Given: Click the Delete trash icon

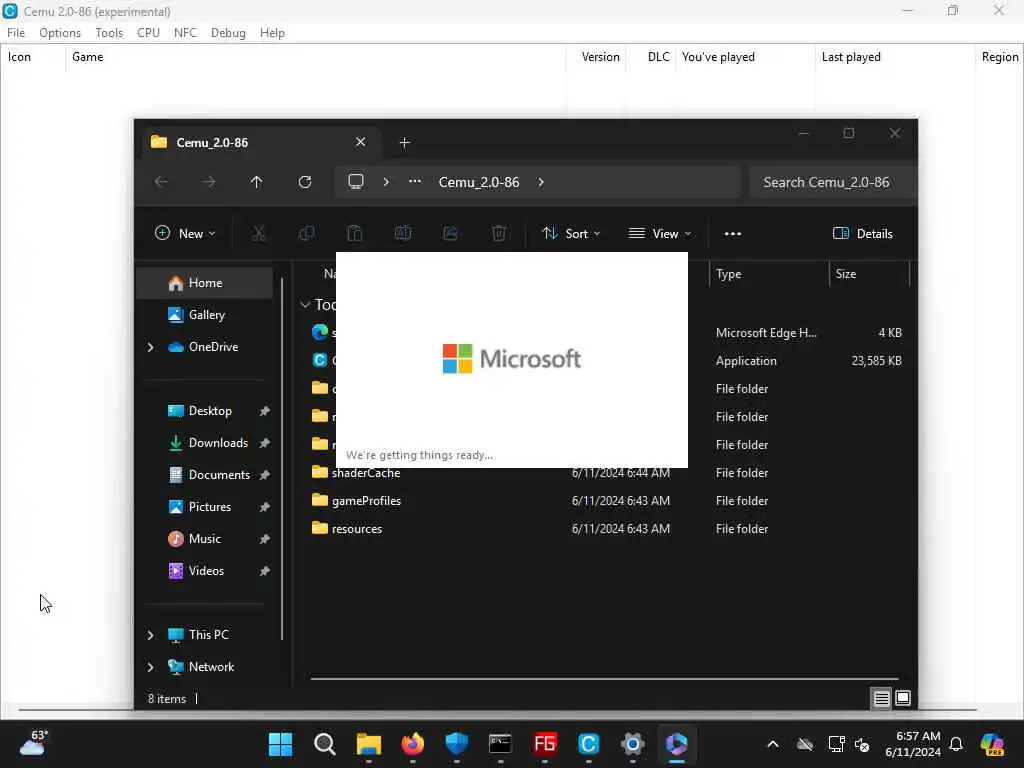Looking at the screenshot, I should click(499, 233).
